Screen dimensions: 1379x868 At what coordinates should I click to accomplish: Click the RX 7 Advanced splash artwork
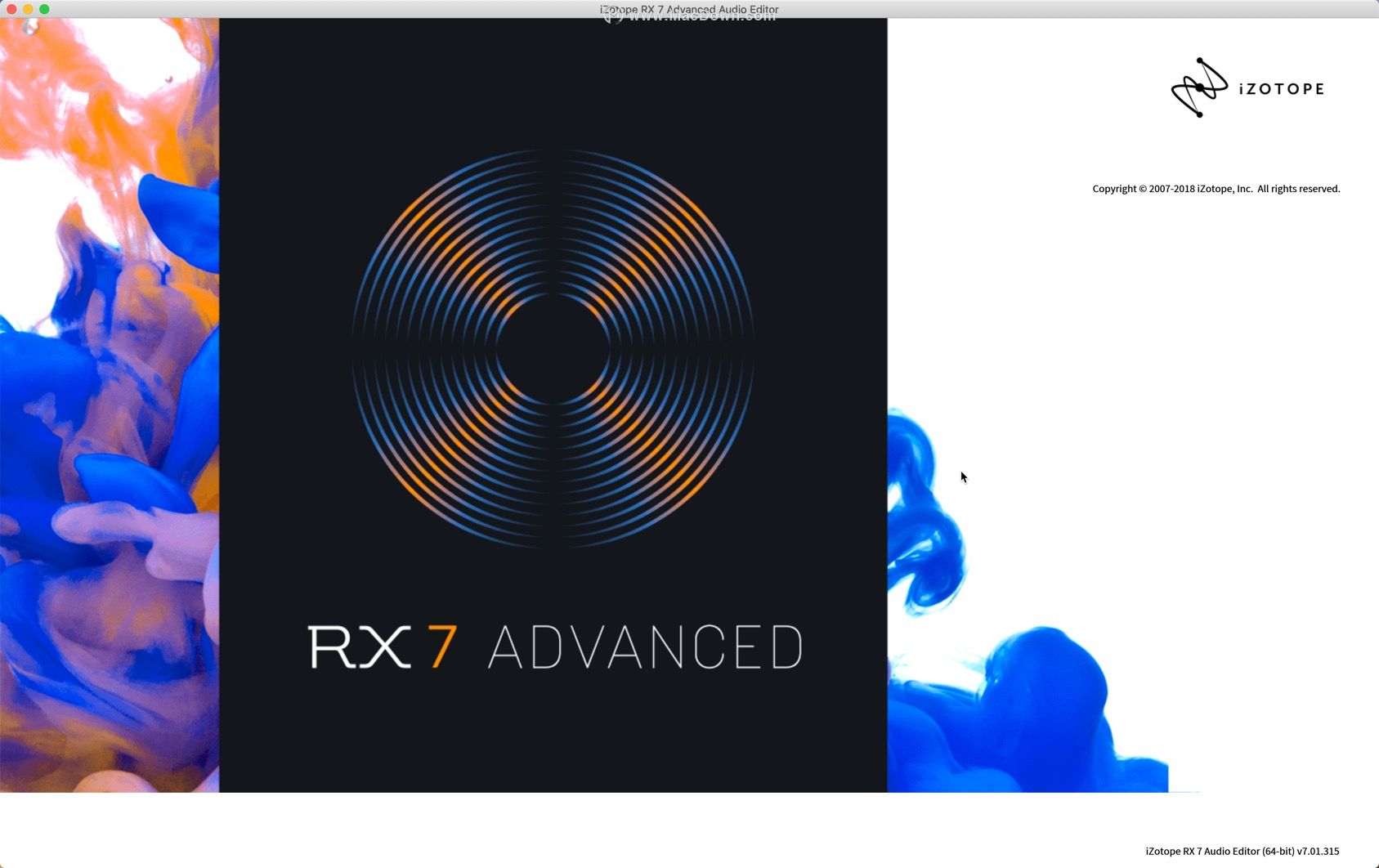point(553,405)
